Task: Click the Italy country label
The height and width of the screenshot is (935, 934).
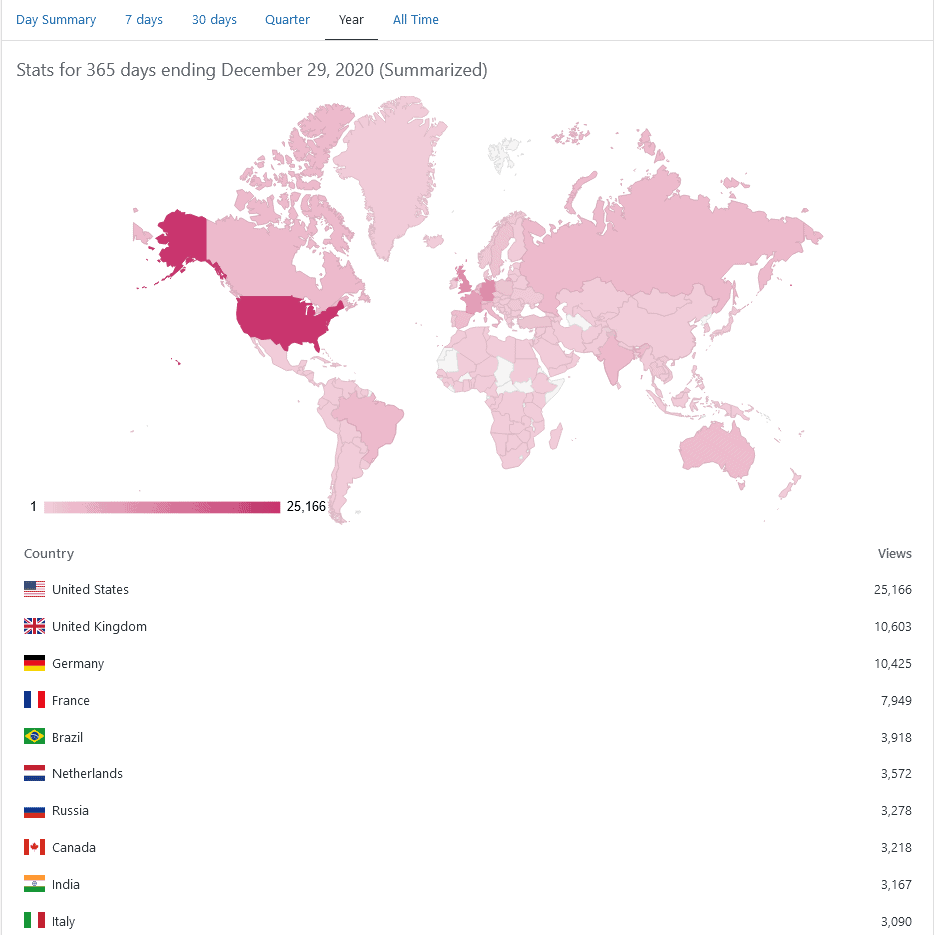Action: 63,921
